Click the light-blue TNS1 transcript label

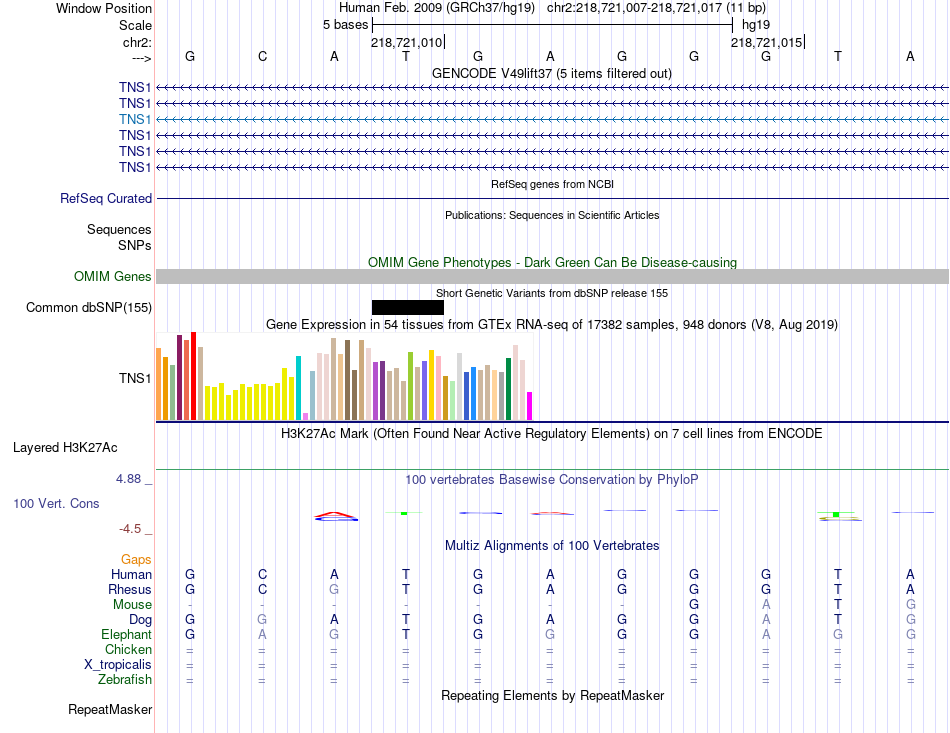click(x=135, y=119)
